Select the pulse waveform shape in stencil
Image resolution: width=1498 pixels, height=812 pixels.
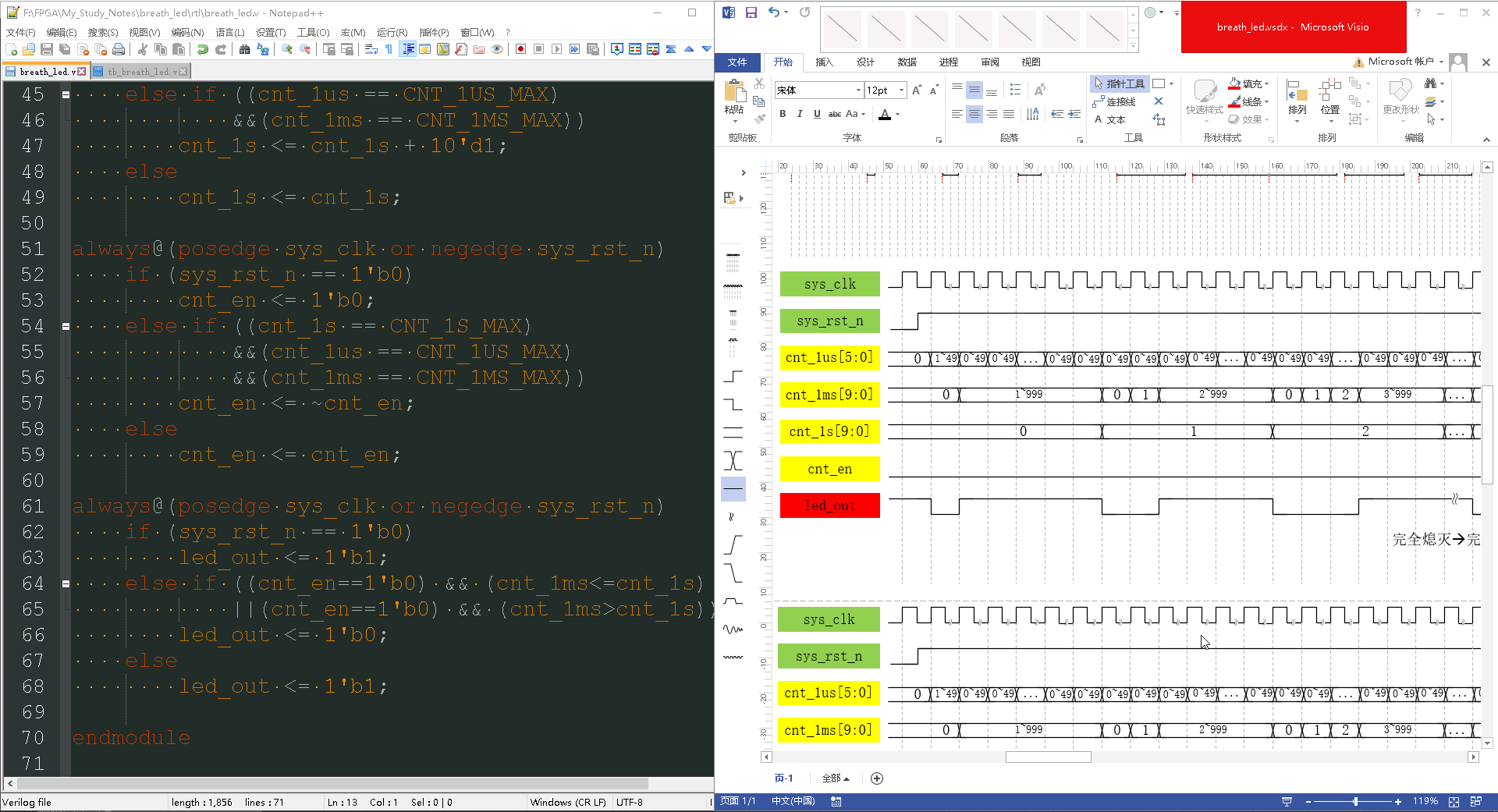point(733,601)
